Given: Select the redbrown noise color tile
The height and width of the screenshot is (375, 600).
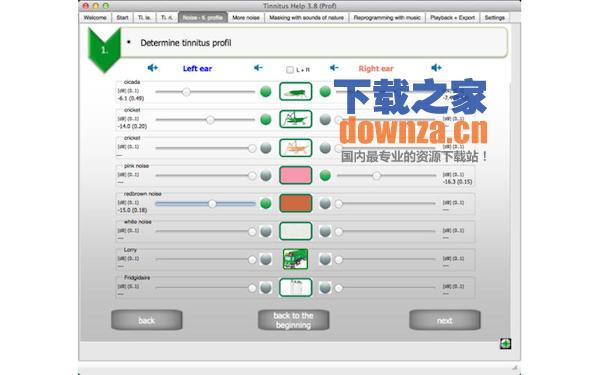Looking at the screenshot, I should (295, 203).
